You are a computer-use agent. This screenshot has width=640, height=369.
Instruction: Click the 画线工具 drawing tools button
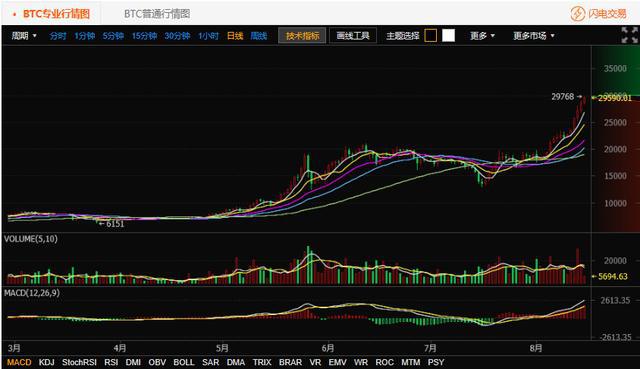click(353, 36)
